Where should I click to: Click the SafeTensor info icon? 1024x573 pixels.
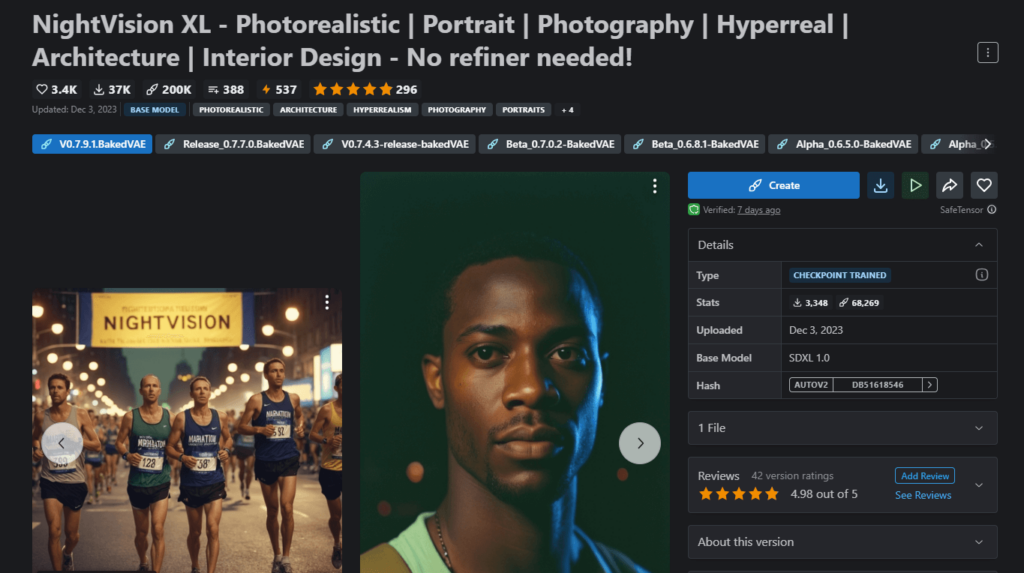click(992, 210)
